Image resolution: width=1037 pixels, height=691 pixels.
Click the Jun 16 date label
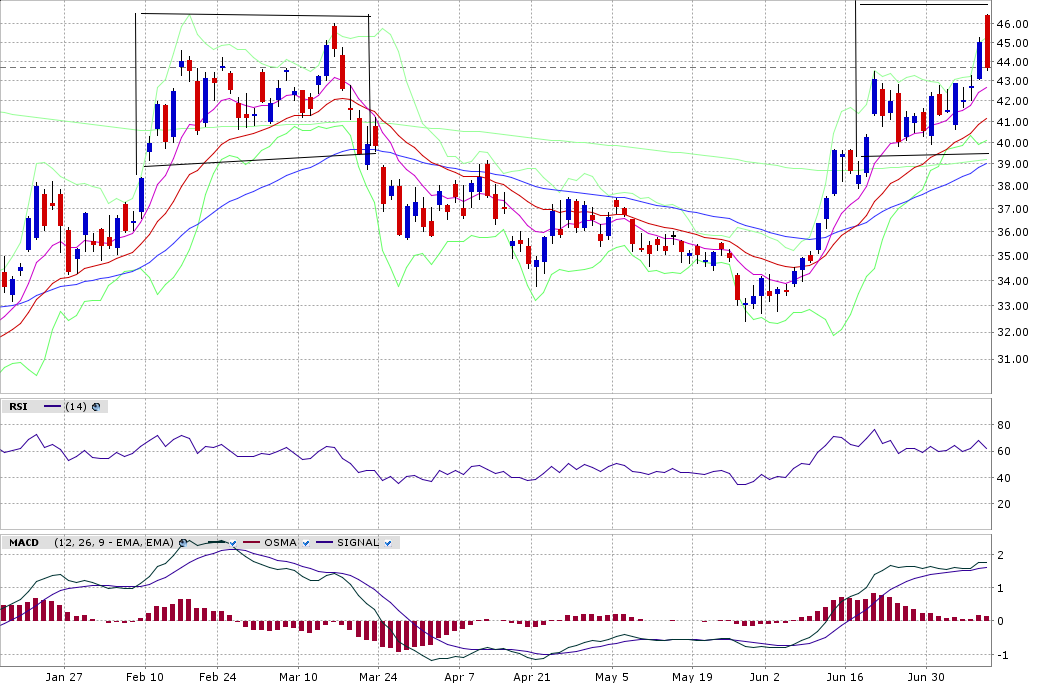(x=845, y=677)
